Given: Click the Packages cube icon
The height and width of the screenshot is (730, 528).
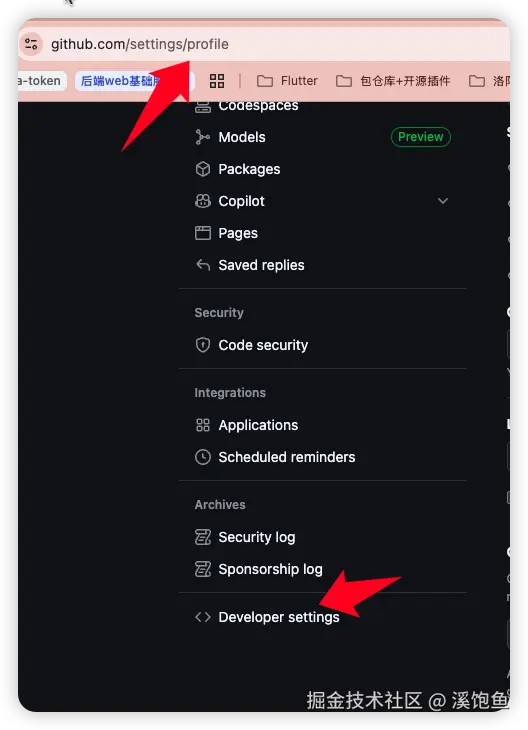Looking at the screenshot, I should click(x=203, y=169).
